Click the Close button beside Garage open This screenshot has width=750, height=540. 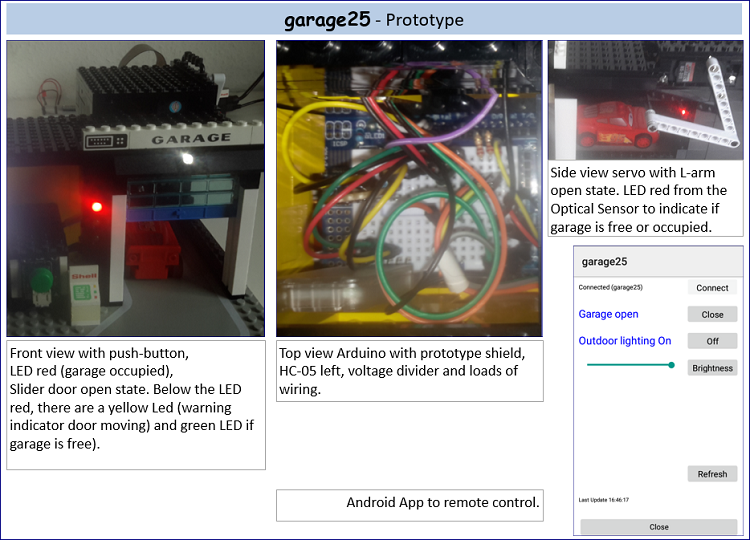point(712,314)
